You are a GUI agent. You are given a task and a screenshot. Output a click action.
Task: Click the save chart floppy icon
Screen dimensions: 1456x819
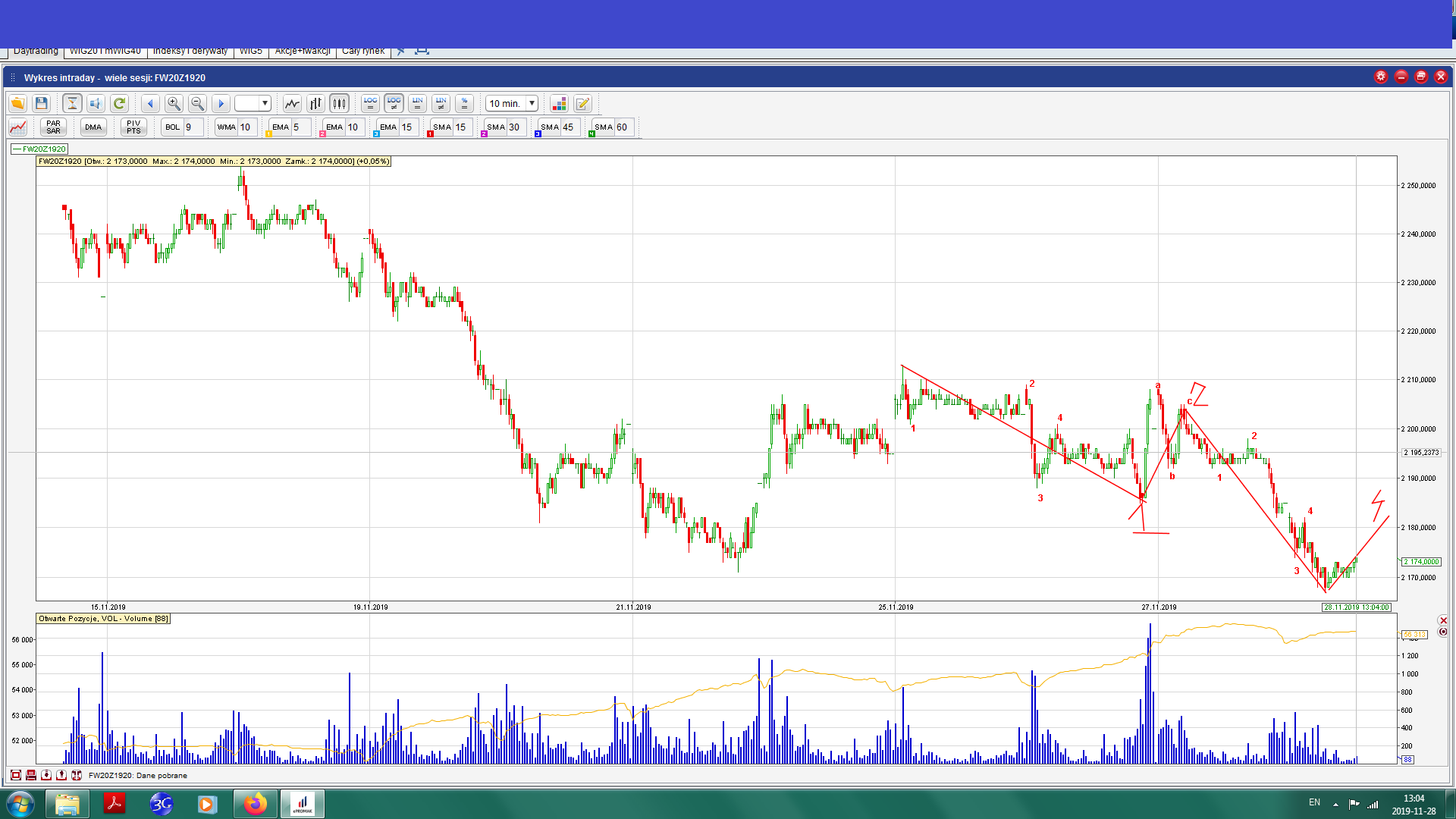point(41,104)
